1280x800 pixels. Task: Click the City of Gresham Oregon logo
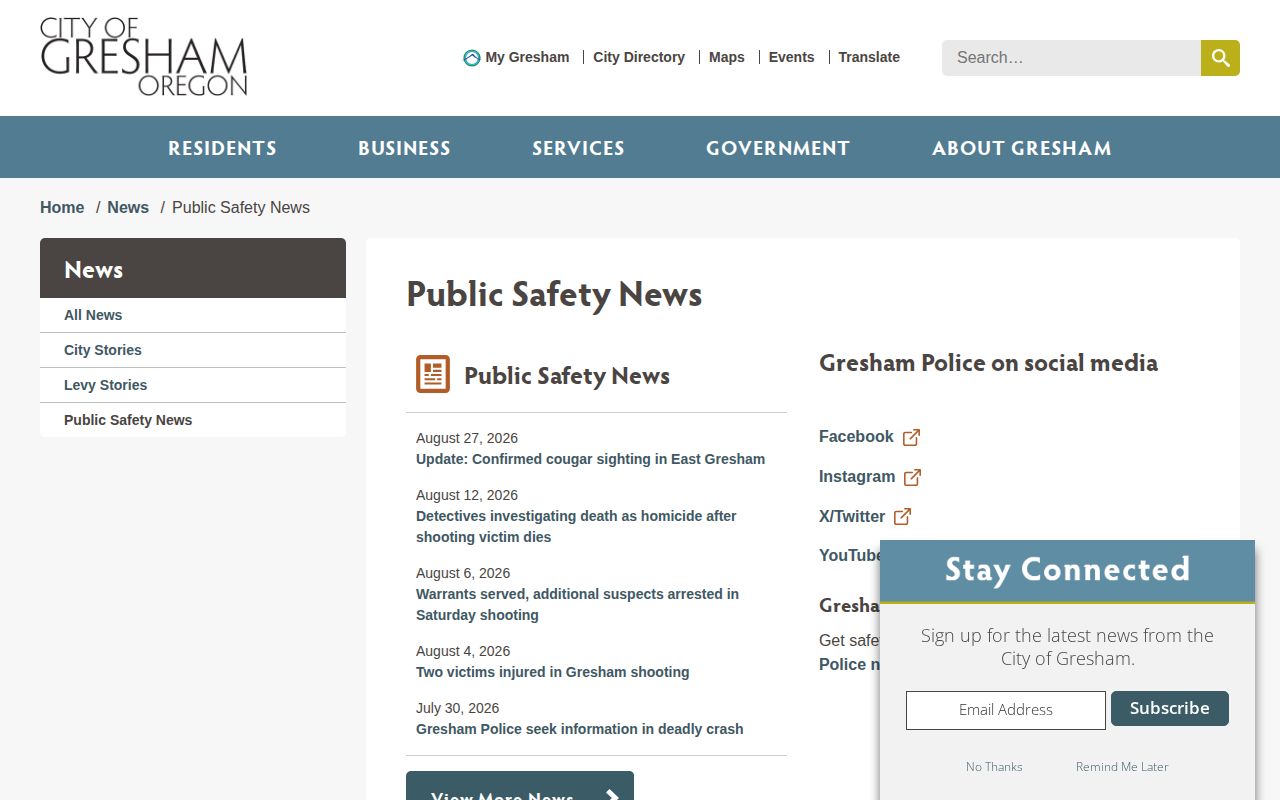pyautogui.click(x=144, y=57)
